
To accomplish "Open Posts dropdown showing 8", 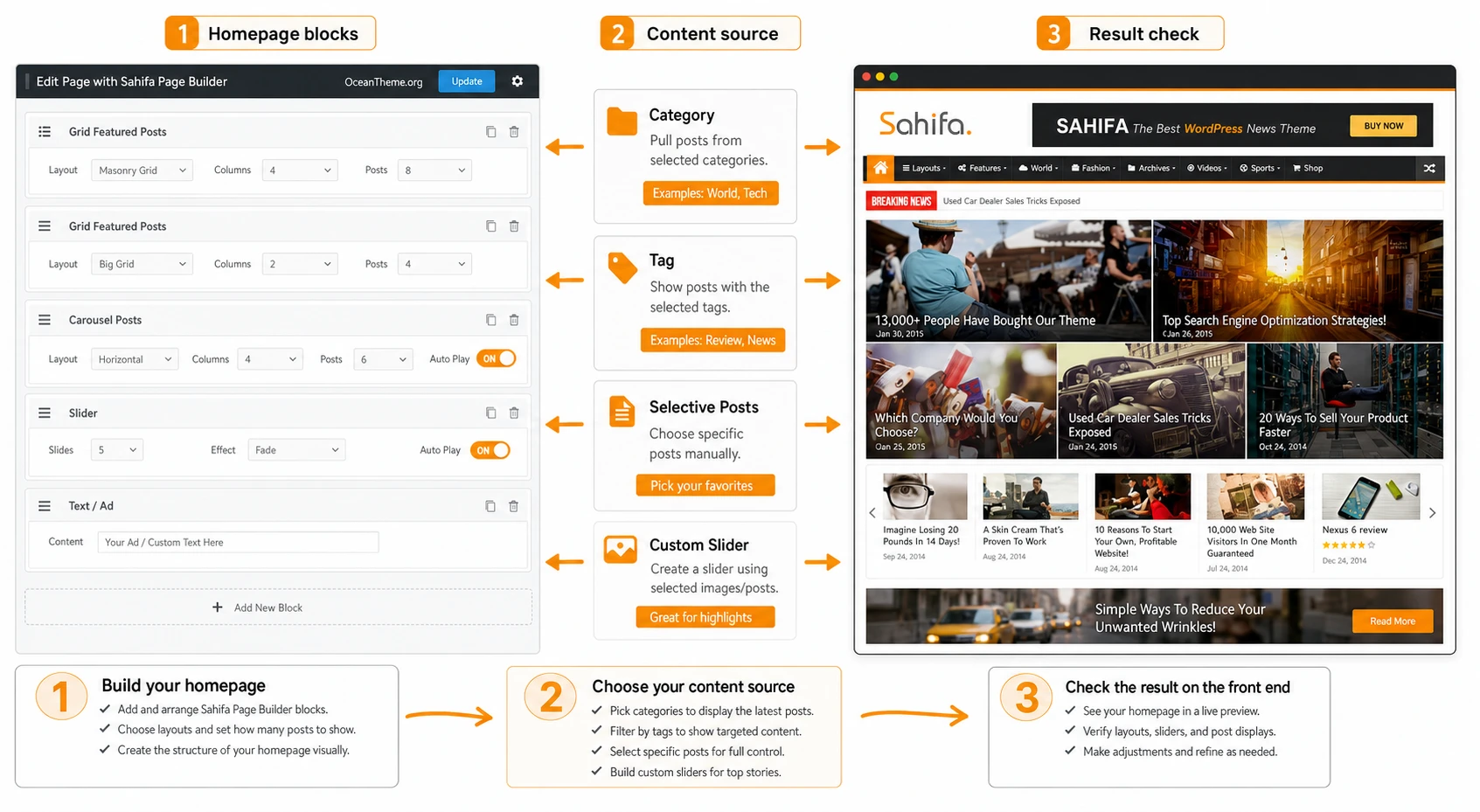I will (x=434, y=170).
